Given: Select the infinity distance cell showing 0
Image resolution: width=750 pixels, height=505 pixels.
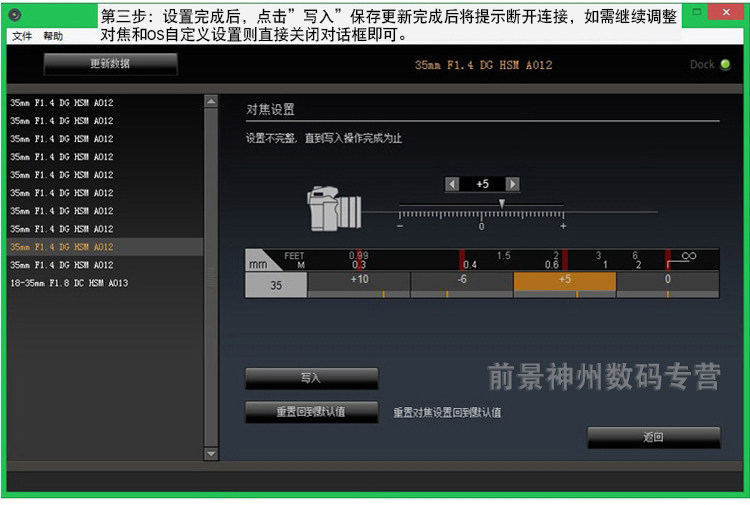Looking at the screenshot, I should point(668,285).
